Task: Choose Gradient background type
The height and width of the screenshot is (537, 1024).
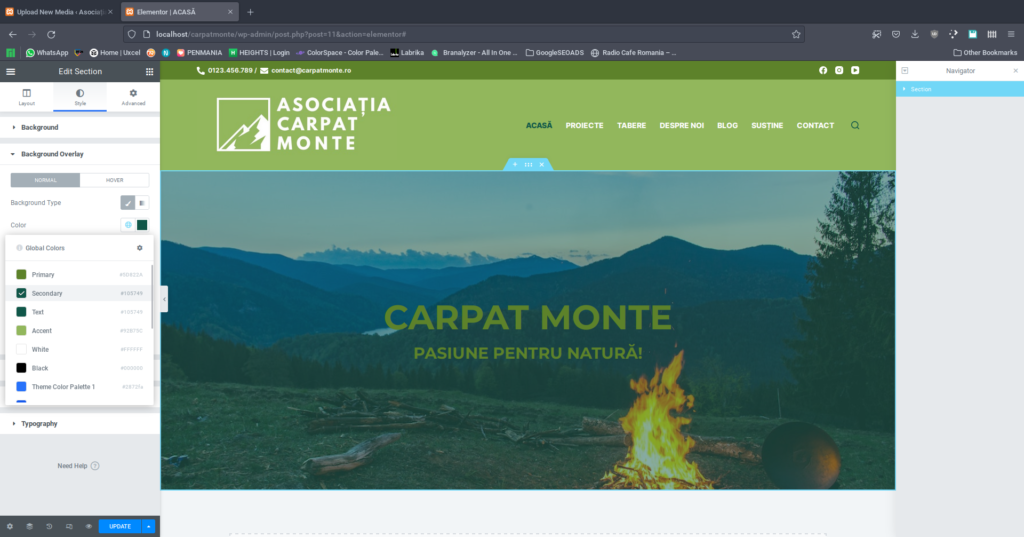Action: [142, 203]
